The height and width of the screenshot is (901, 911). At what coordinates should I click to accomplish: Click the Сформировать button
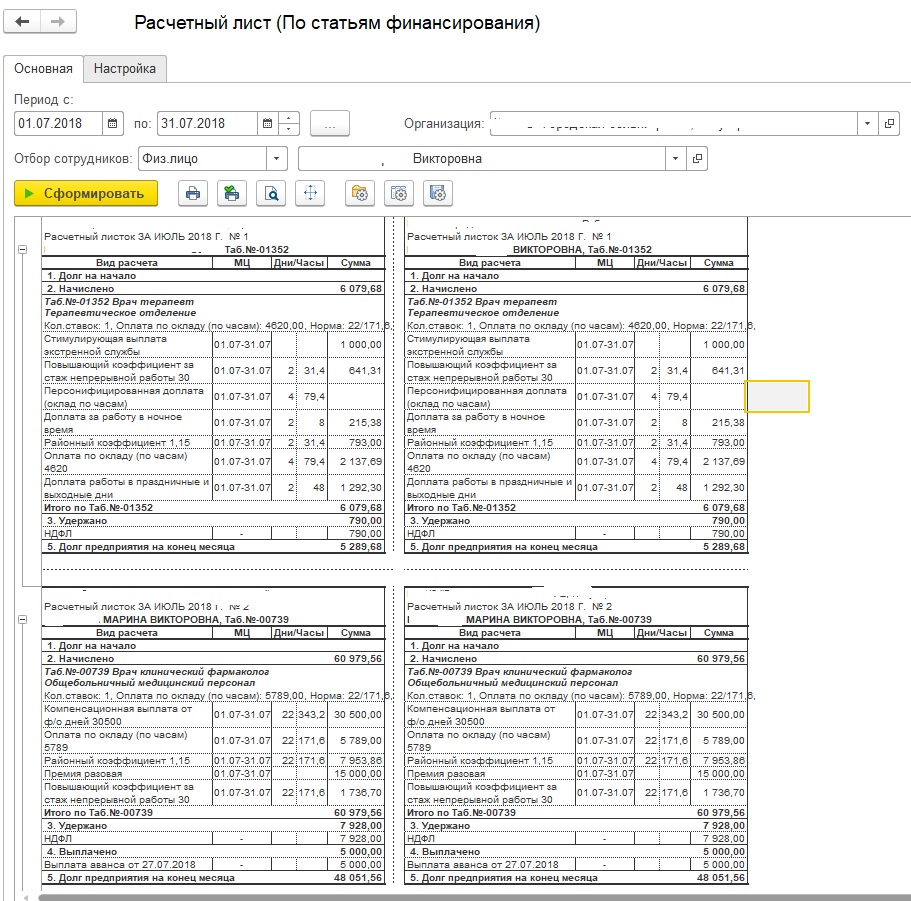pos(86,193)
